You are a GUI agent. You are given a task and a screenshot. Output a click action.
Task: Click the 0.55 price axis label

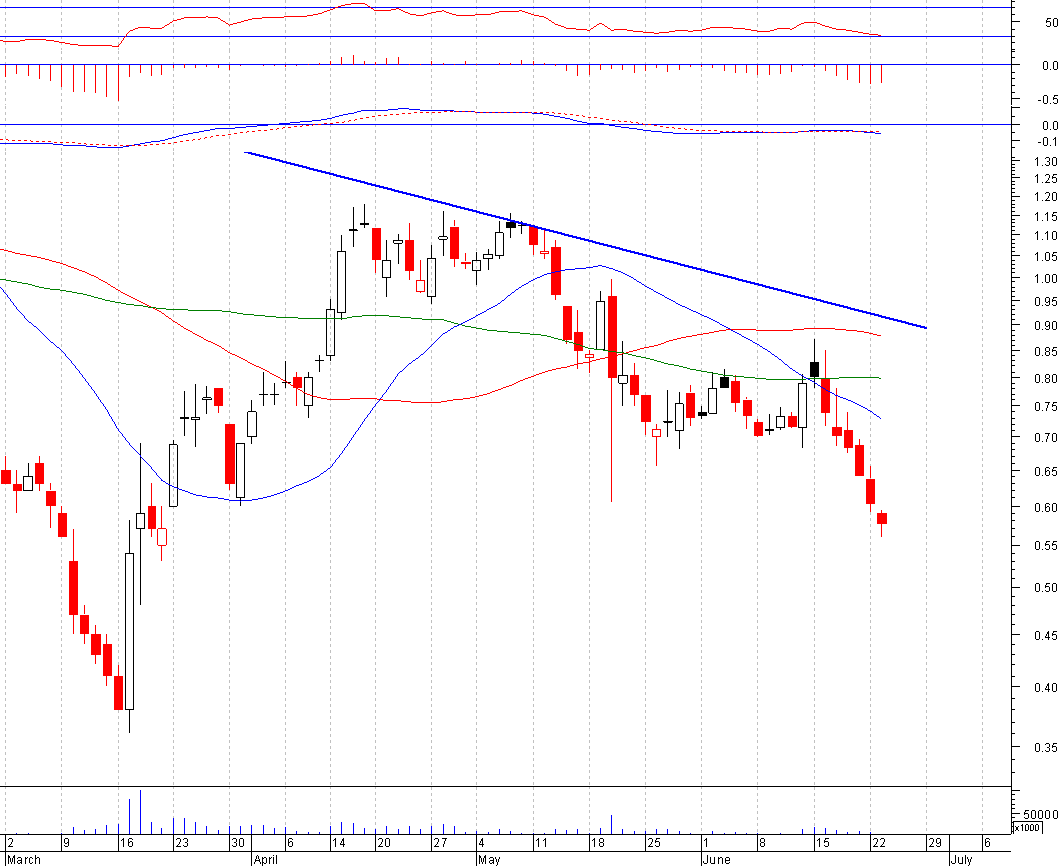[x=1046, y=546]
